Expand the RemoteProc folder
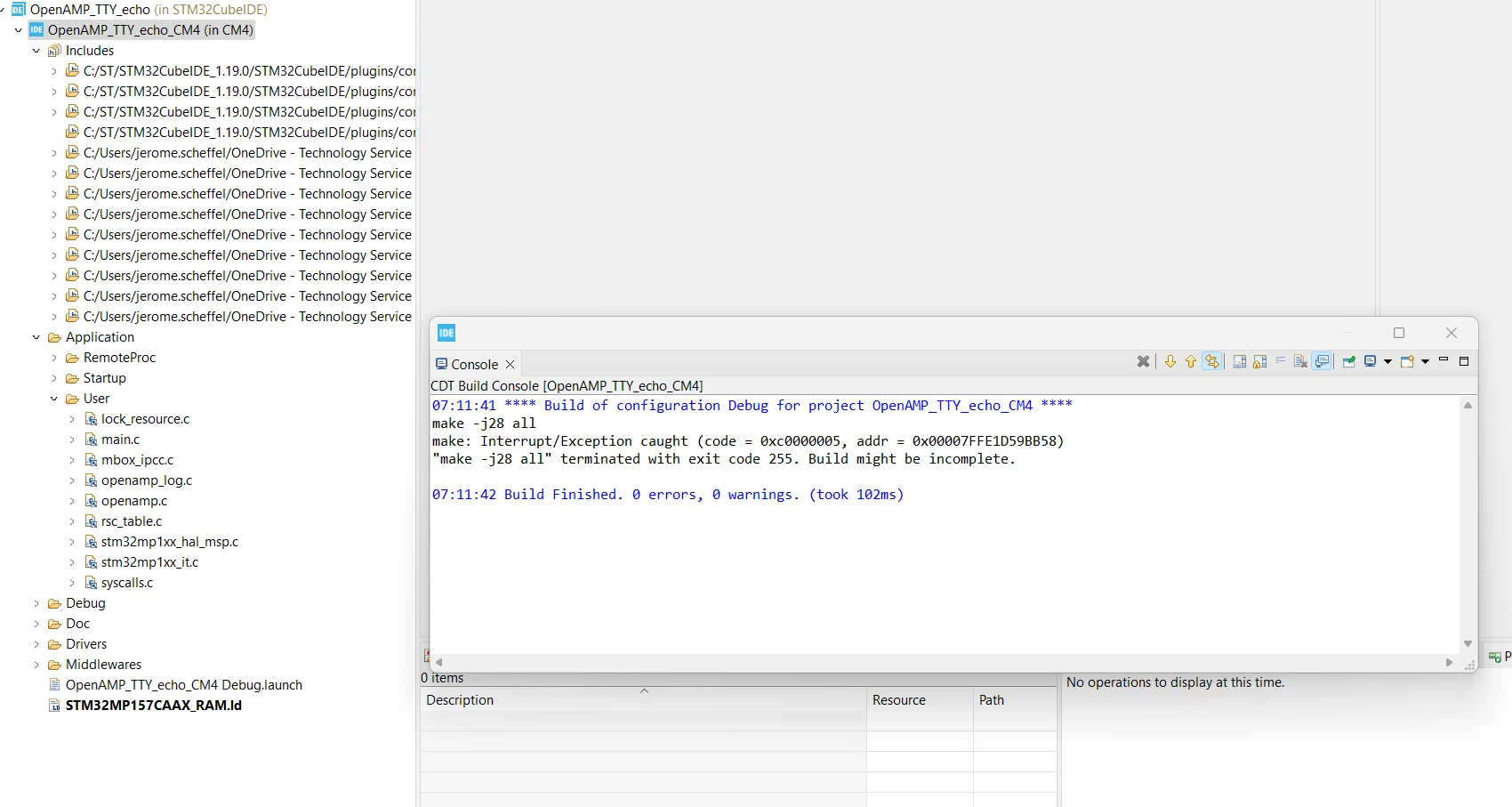 53,358
